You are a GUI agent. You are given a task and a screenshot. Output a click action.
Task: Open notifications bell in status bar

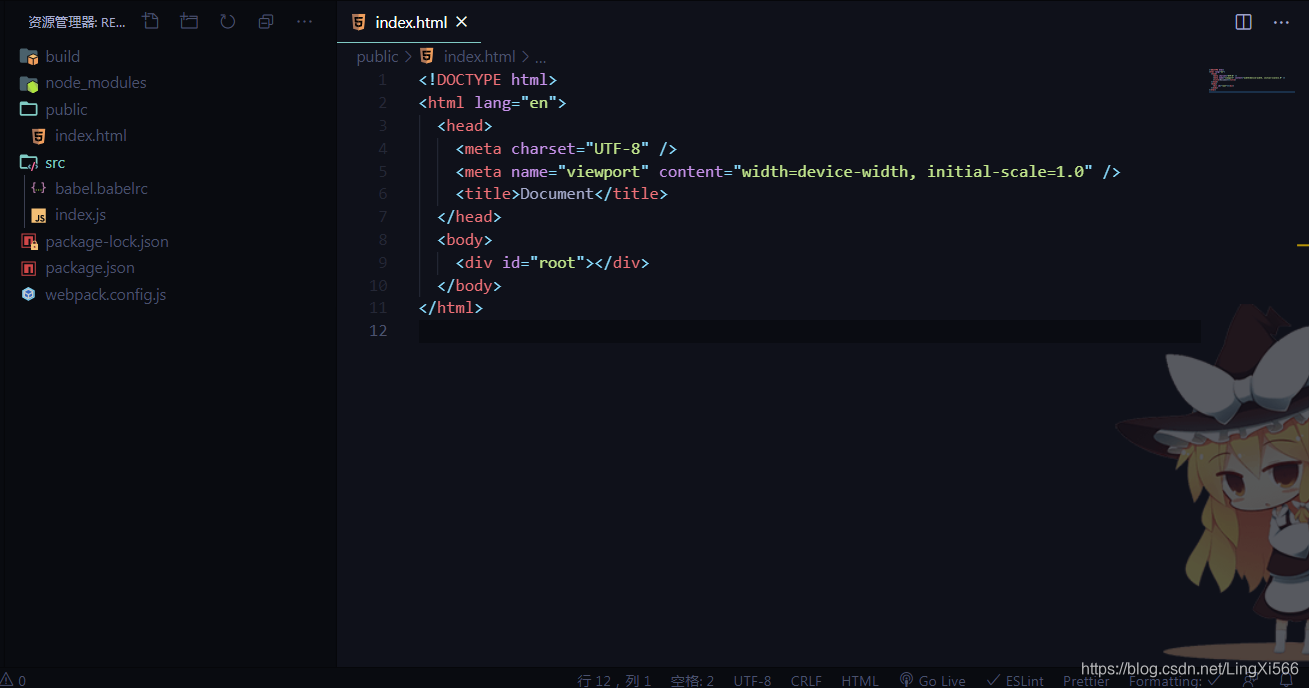(x=1287, y=681)
